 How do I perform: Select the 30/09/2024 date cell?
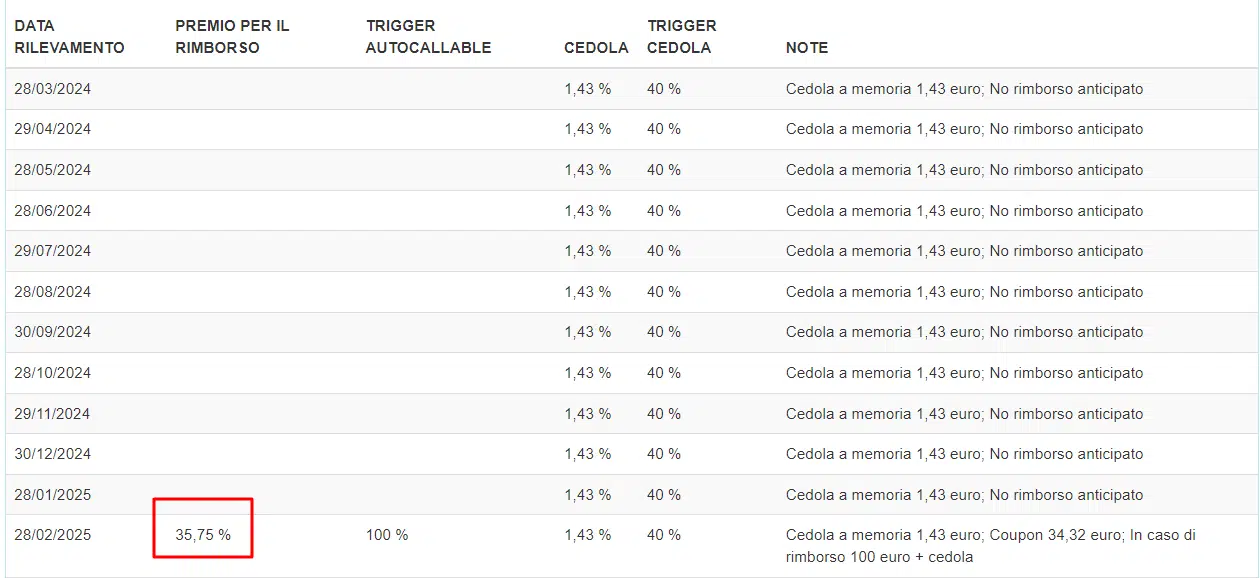[x=52, y=332]
